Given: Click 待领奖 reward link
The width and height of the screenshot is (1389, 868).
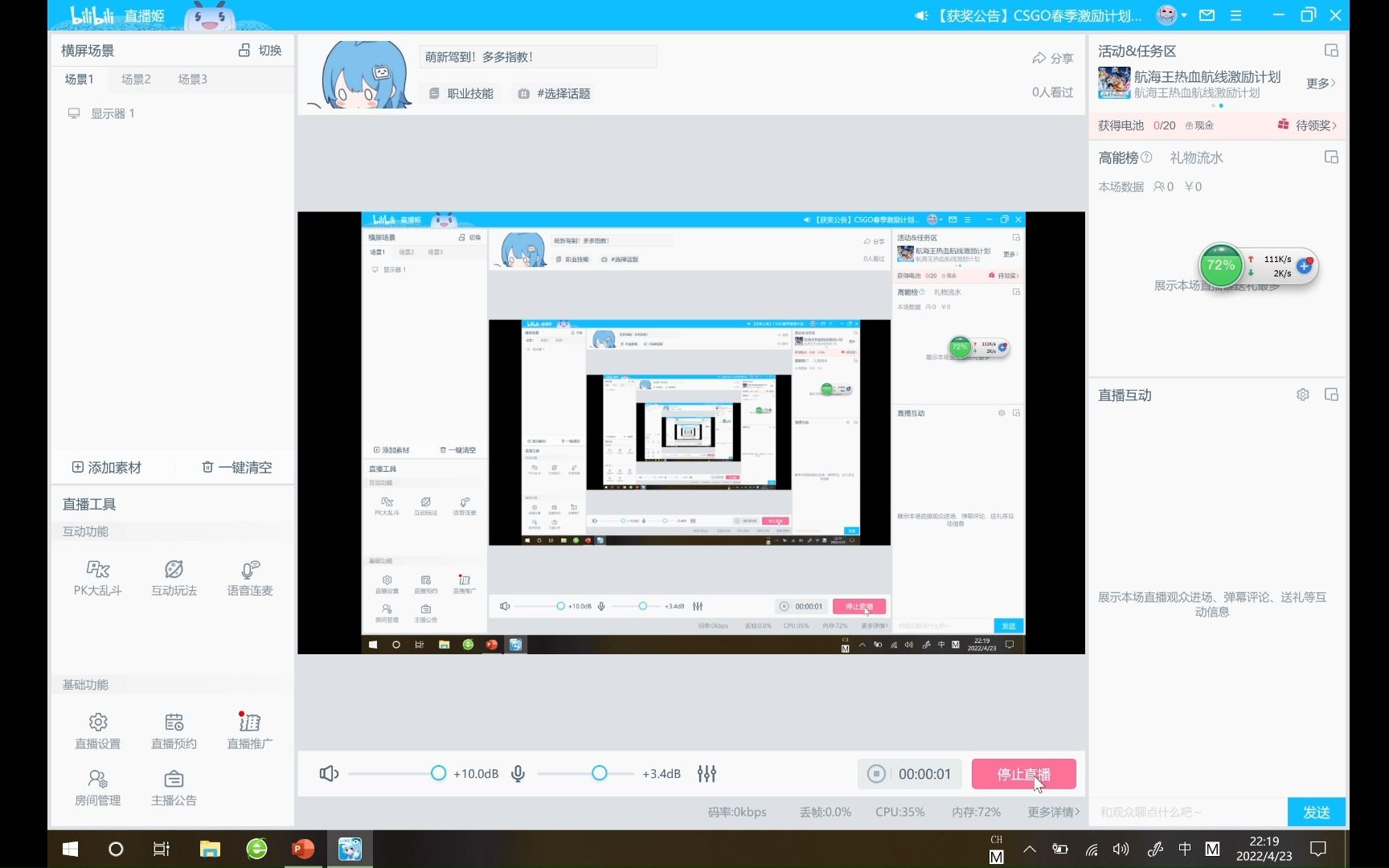Looking at the screenshot, I should (1308, 125).
